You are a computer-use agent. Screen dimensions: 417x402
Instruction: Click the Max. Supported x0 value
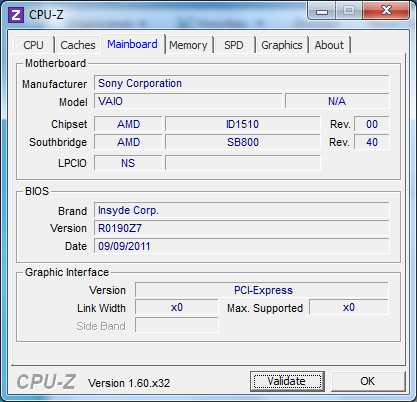(349, 307)
